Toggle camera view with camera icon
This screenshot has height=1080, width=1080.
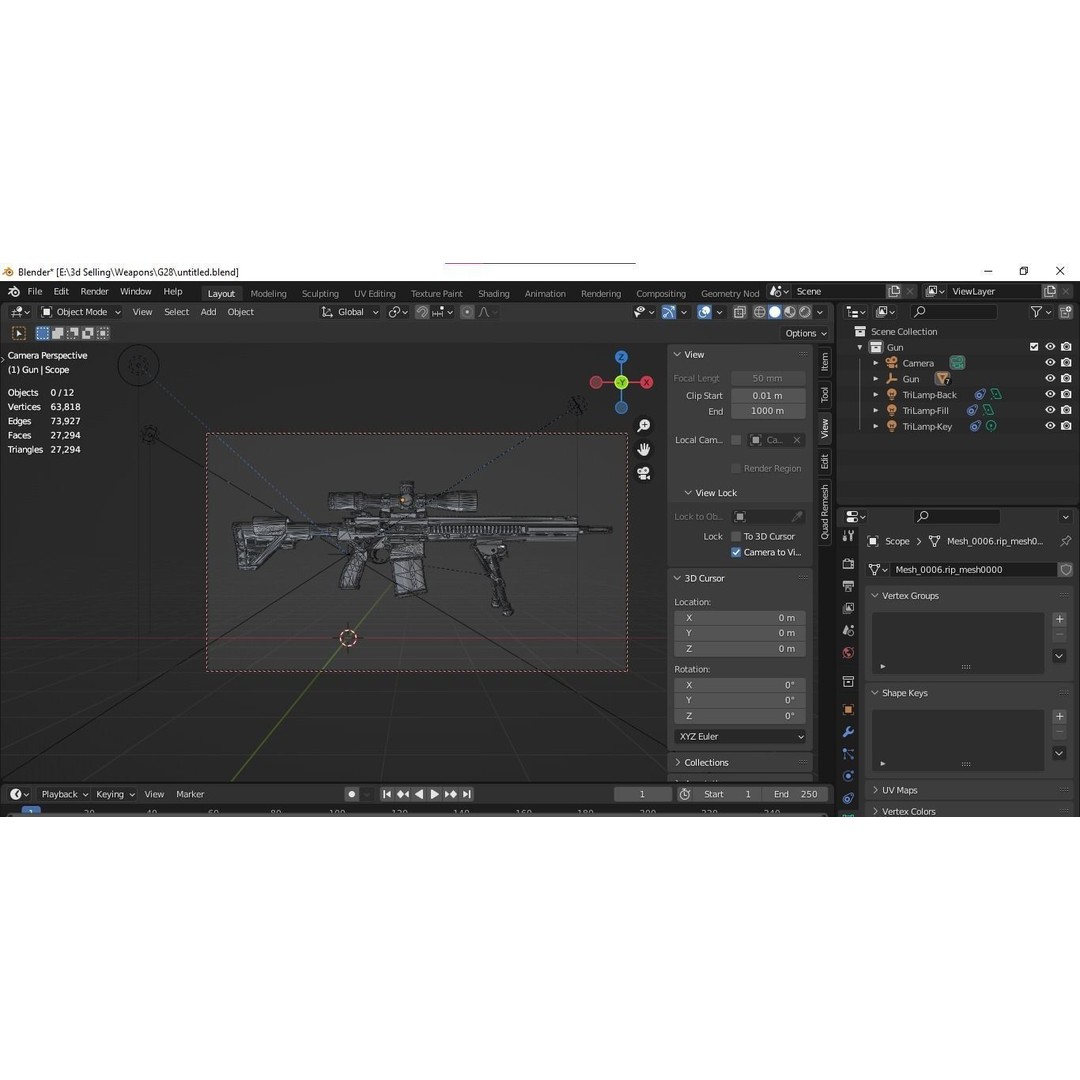643,473
